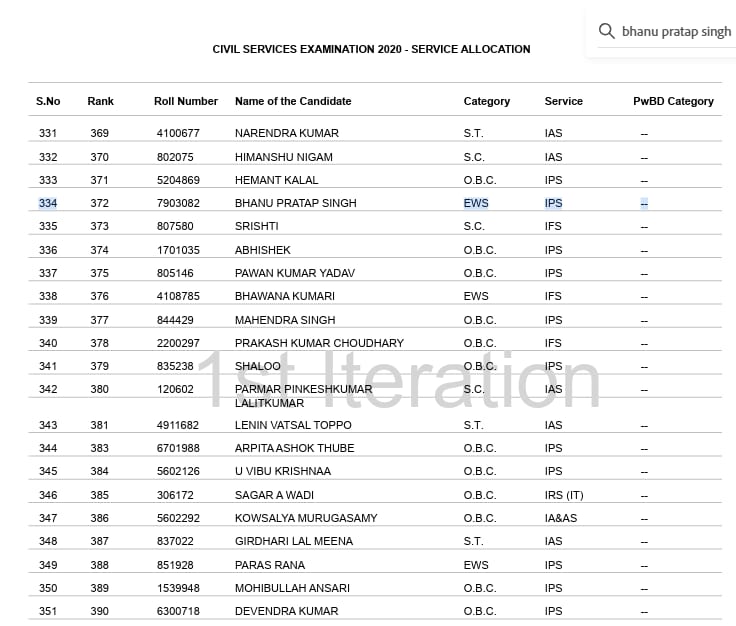This screenshot has width=736, height=626.
Task: Click the 'IFS' service for SRISHTI
Action: 553,226
